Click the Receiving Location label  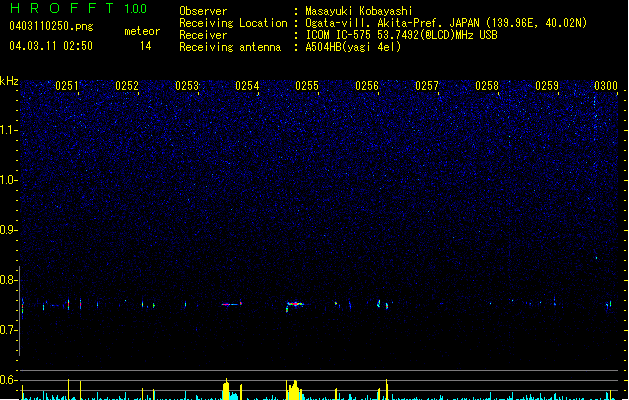tap(233, 23)
